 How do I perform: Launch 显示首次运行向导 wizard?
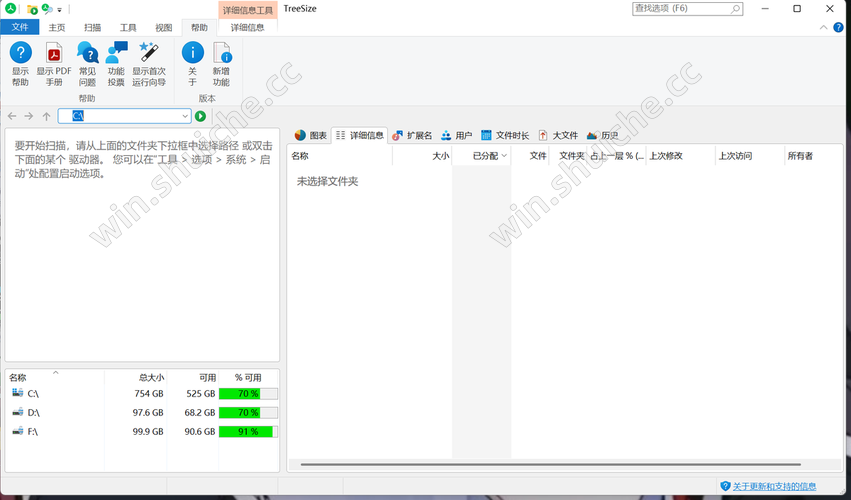[x=149, y=64]
